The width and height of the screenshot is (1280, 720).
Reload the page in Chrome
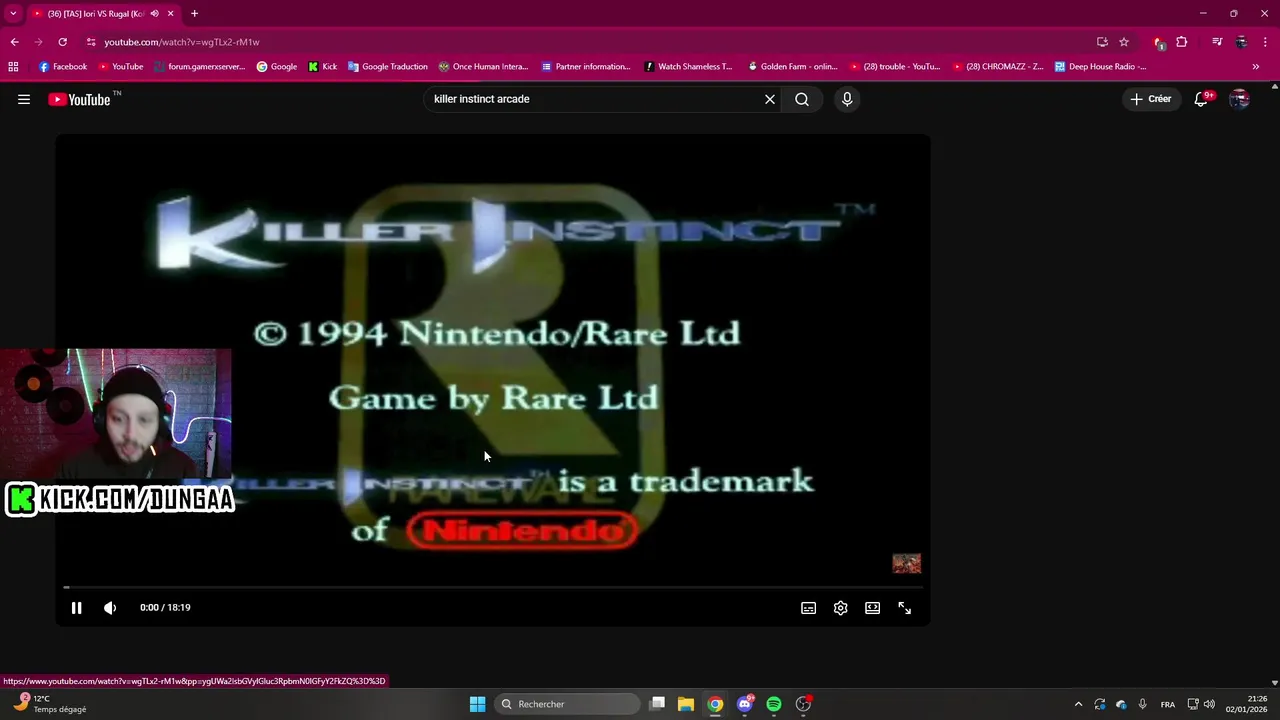coord(62,42)
